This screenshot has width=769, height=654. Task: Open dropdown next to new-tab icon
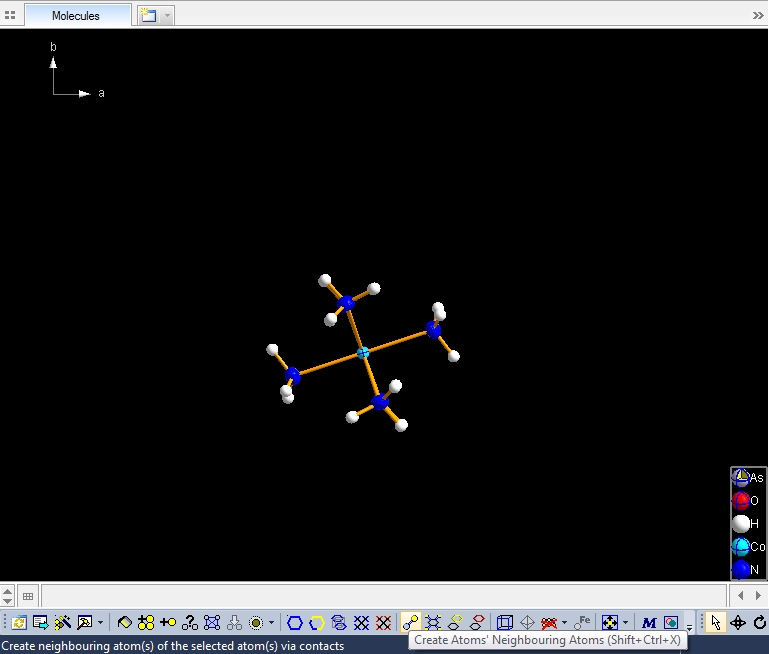point(167,16)
